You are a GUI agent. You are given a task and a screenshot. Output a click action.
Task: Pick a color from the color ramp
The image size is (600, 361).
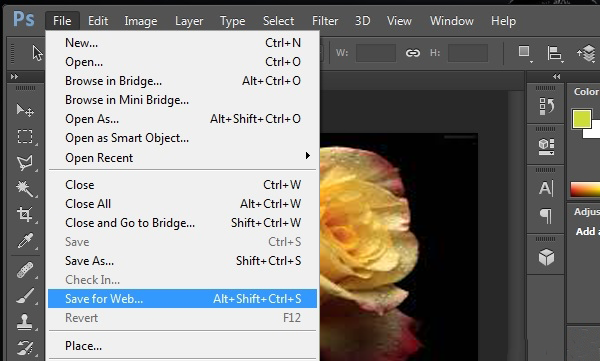click(585, 189)
